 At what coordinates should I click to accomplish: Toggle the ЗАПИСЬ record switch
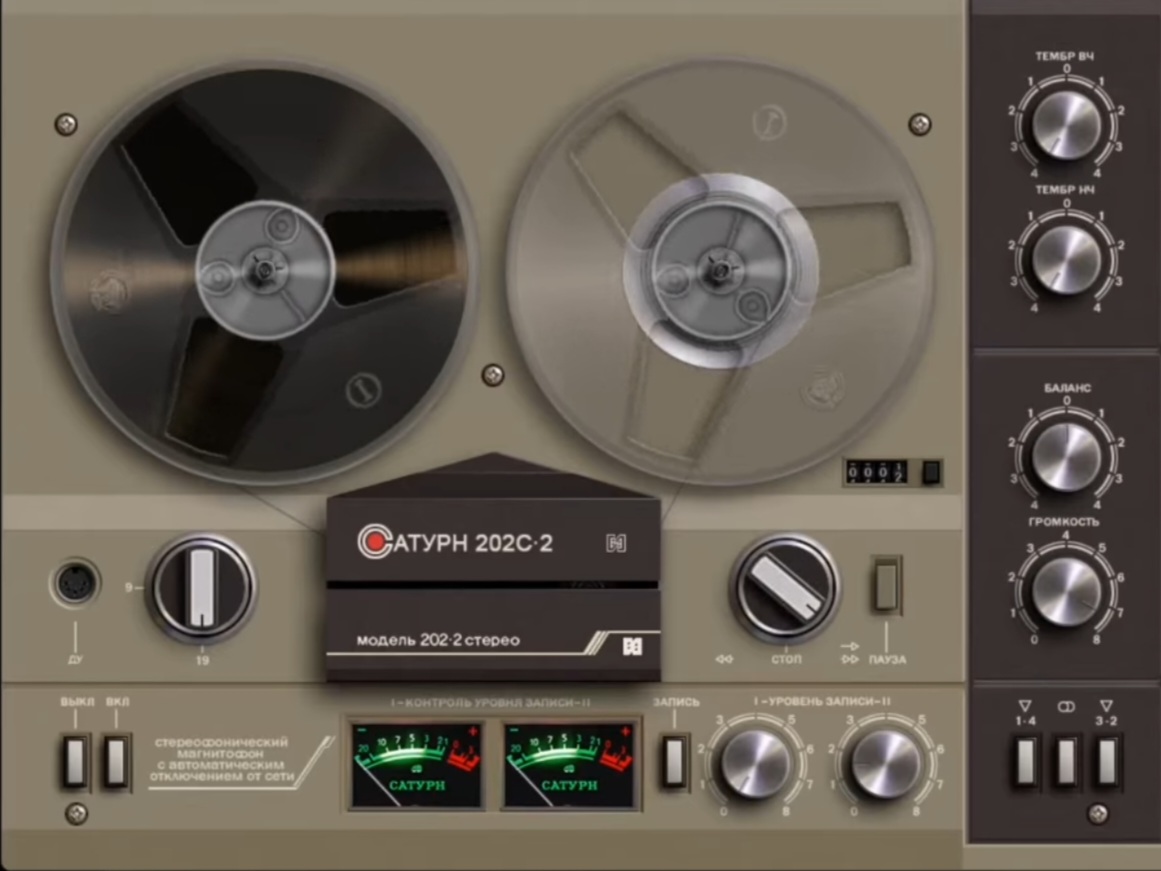[x=675, y=762]
